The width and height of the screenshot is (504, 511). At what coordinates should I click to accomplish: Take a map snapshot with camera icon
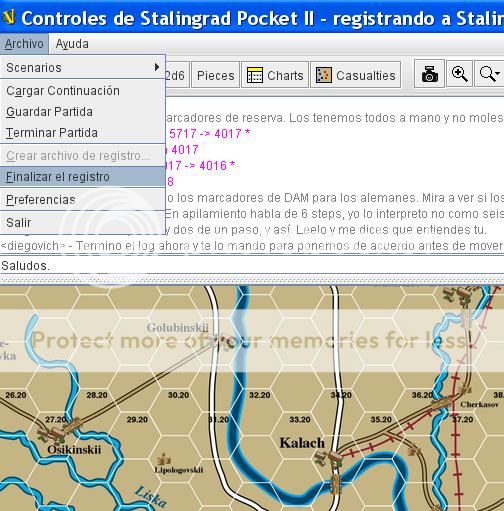pos(429,74)
